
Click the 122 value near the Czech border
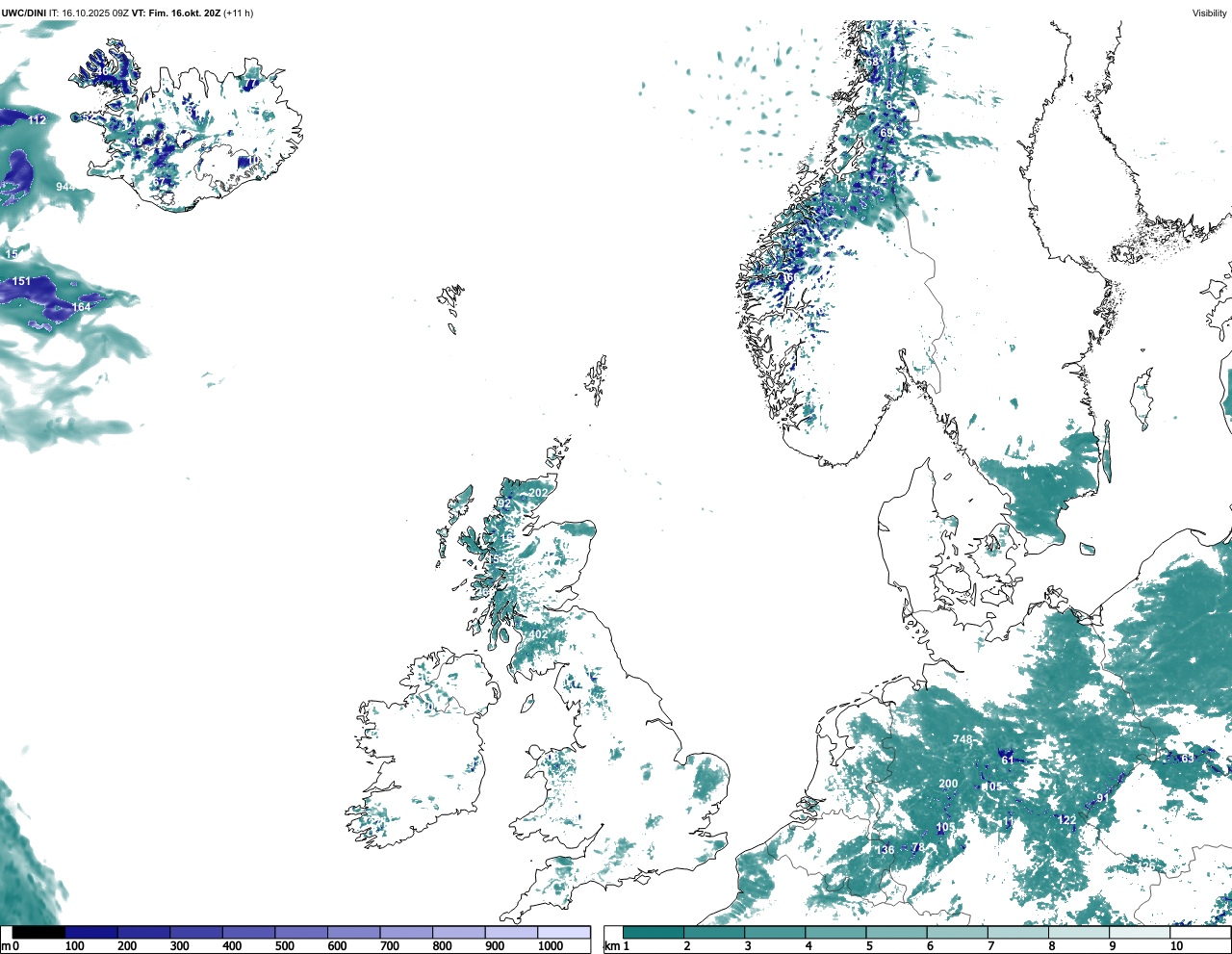[x=1067, y=820]
